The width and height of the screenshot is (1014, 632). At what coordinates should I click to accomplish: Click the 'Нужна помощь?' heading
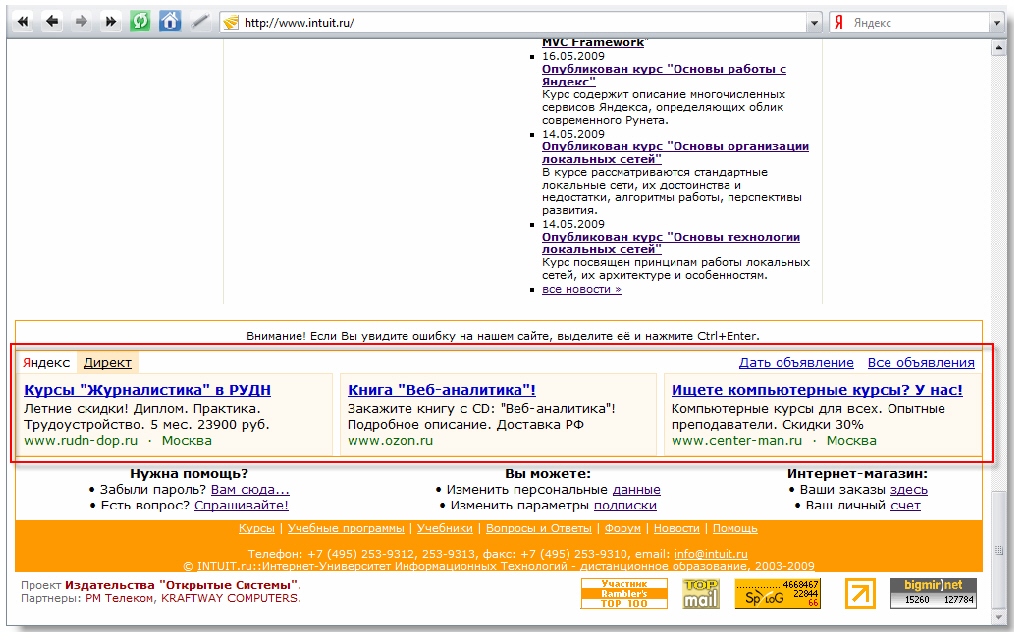point(189,474)
